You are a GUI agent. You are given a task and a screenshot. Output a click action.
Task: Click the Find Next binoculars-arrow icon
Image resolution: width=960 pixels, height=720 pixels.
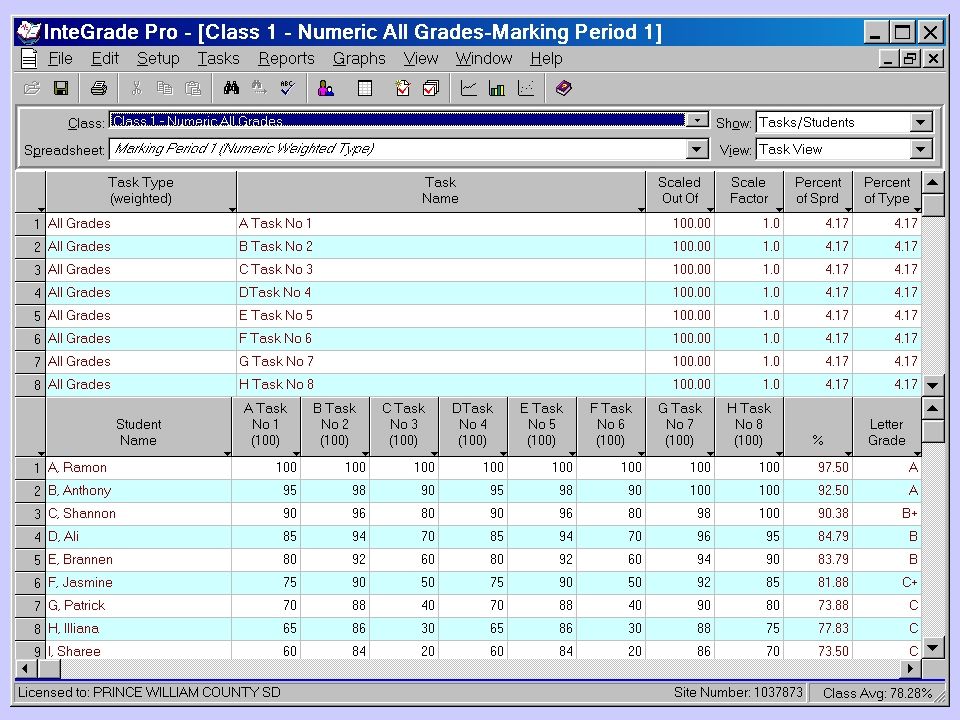click(x=259, y=88)
